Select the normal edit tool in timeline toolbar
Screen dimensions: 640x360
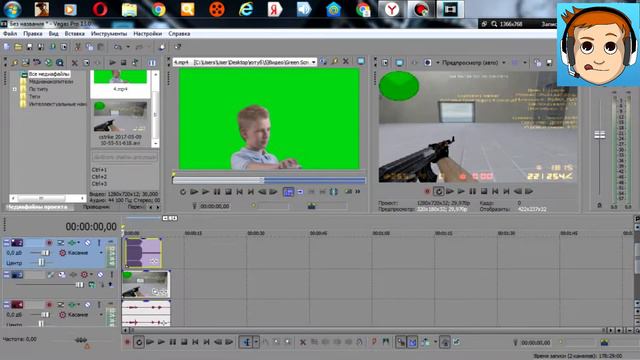pyautogui.click(x=246, y=342)
